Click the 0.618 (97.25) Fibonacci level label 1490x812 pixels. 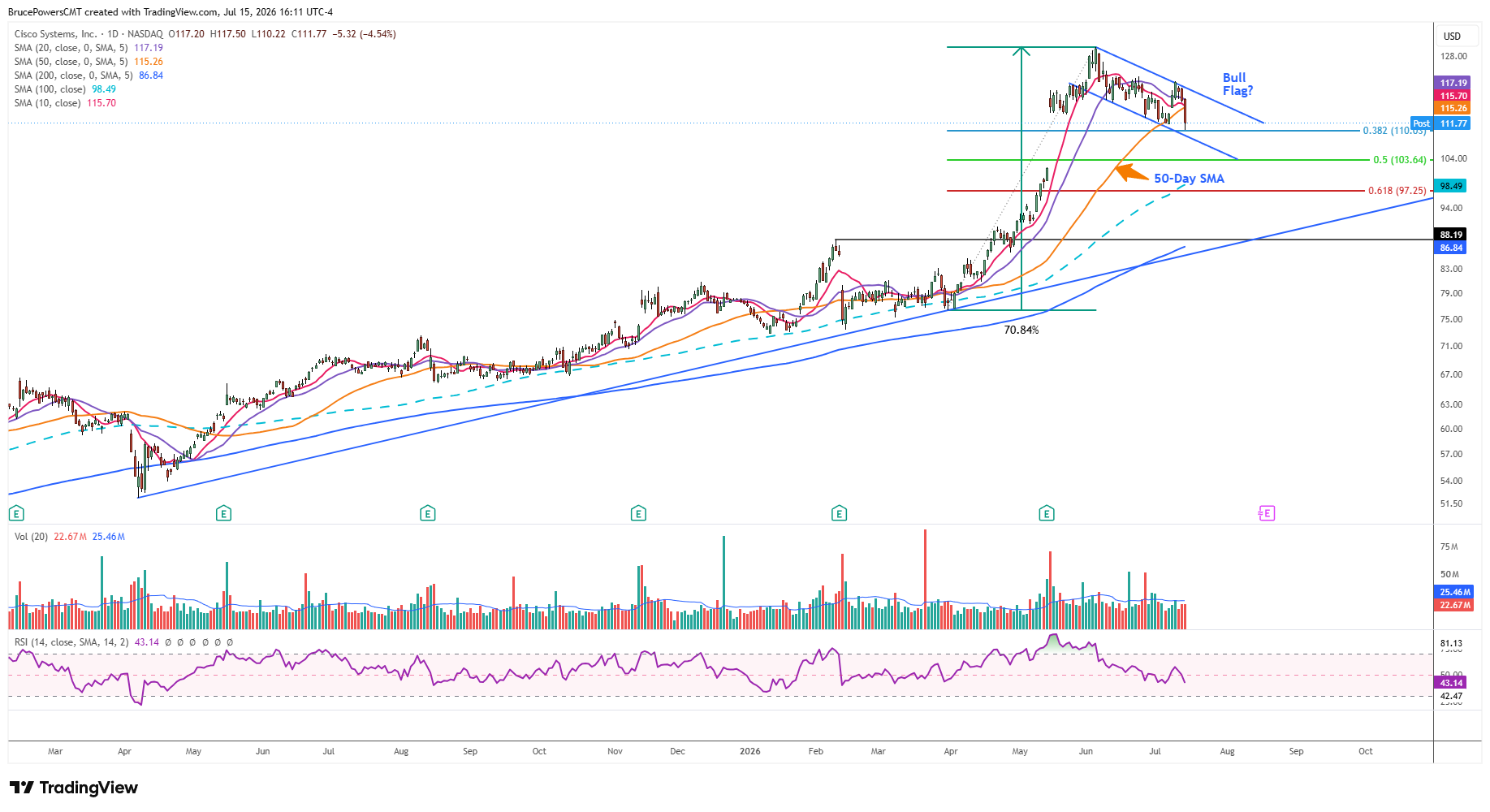(x=1397, y=191)
